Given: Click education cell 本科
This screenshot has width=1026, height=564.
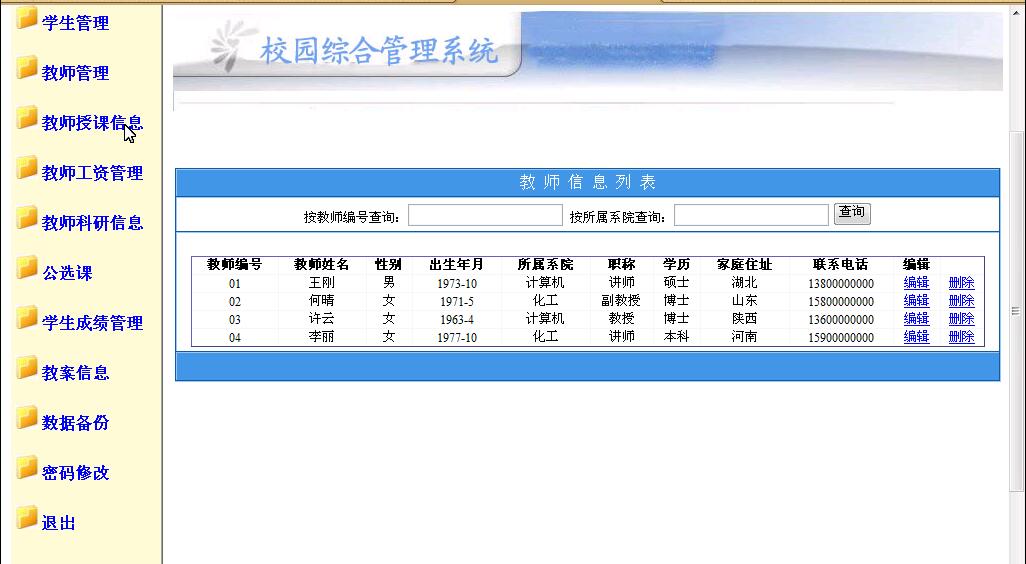Looking at the screenshot, I should 676,337.
